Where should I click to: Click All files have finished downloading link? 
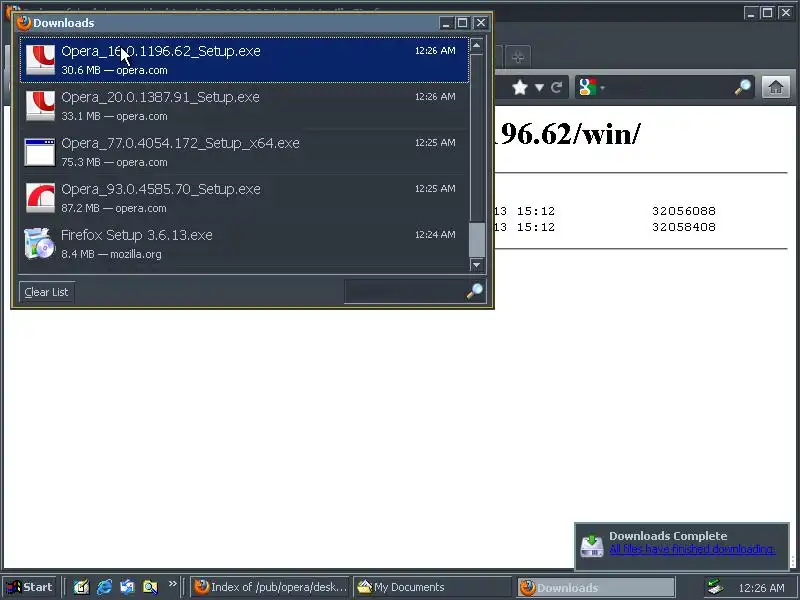(x=692, y=549)
